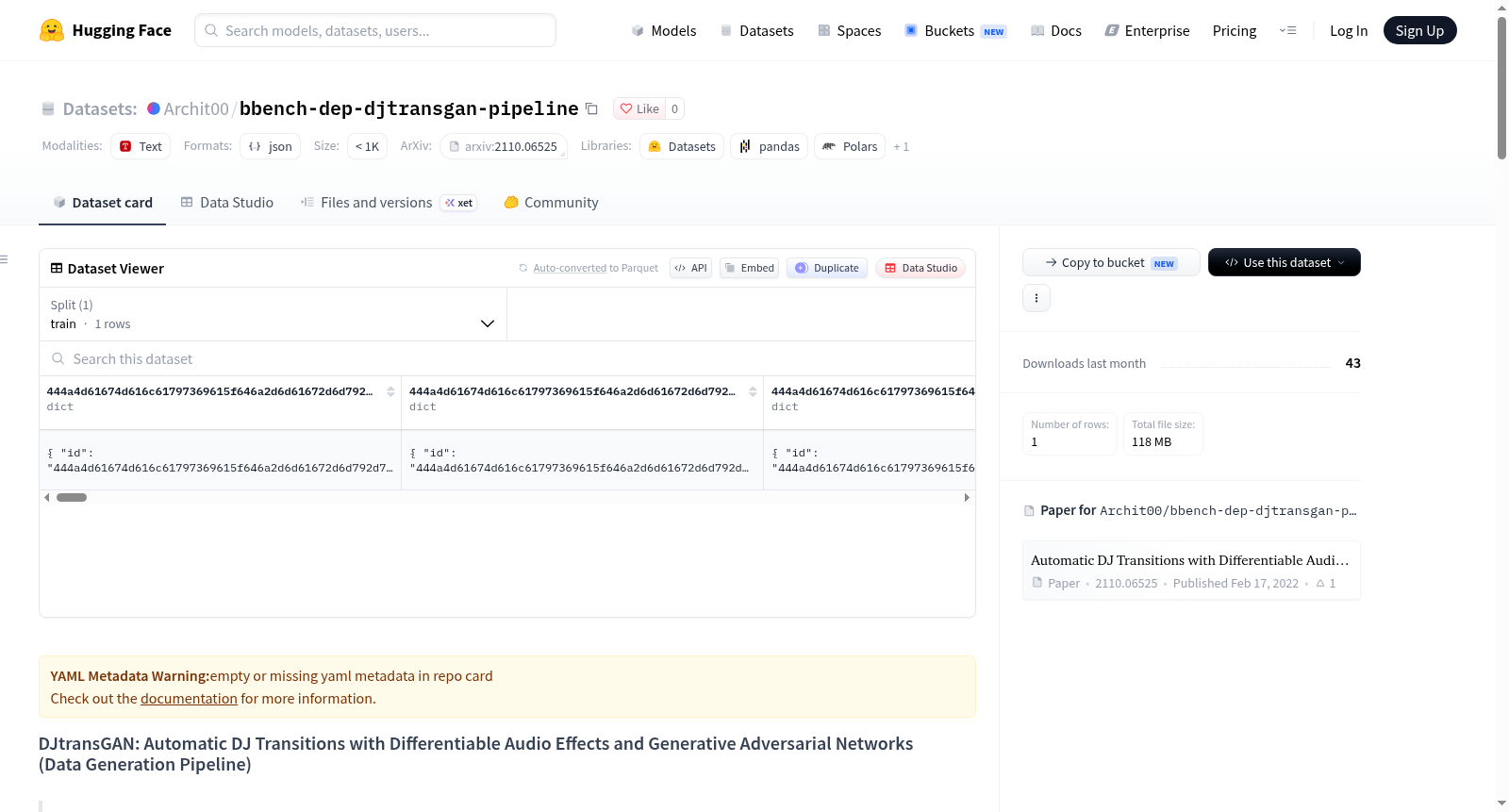Open the Pricing nav item

[1235, 30]
